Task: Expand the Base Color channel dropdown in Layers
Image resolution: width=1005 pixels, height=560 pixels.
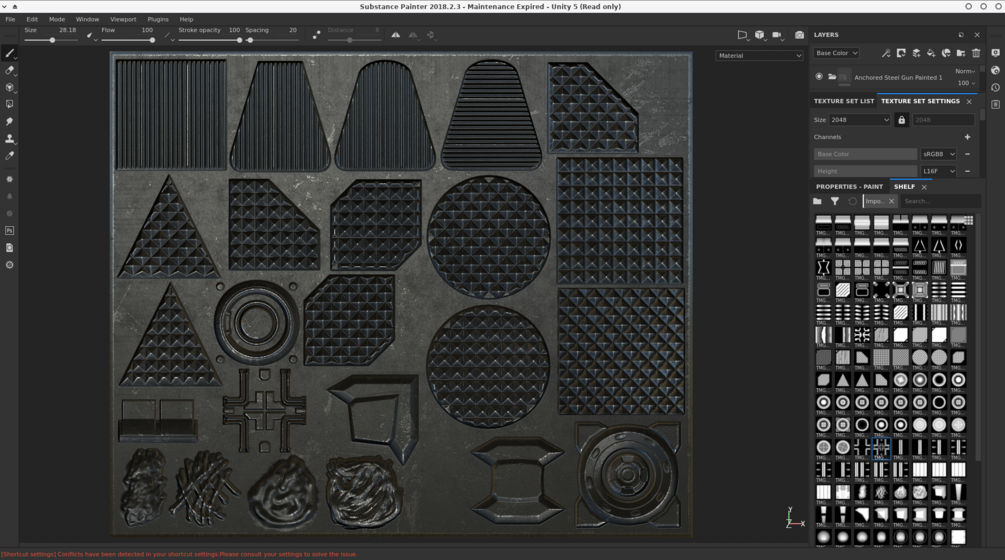Action: (x=836, y=53)
